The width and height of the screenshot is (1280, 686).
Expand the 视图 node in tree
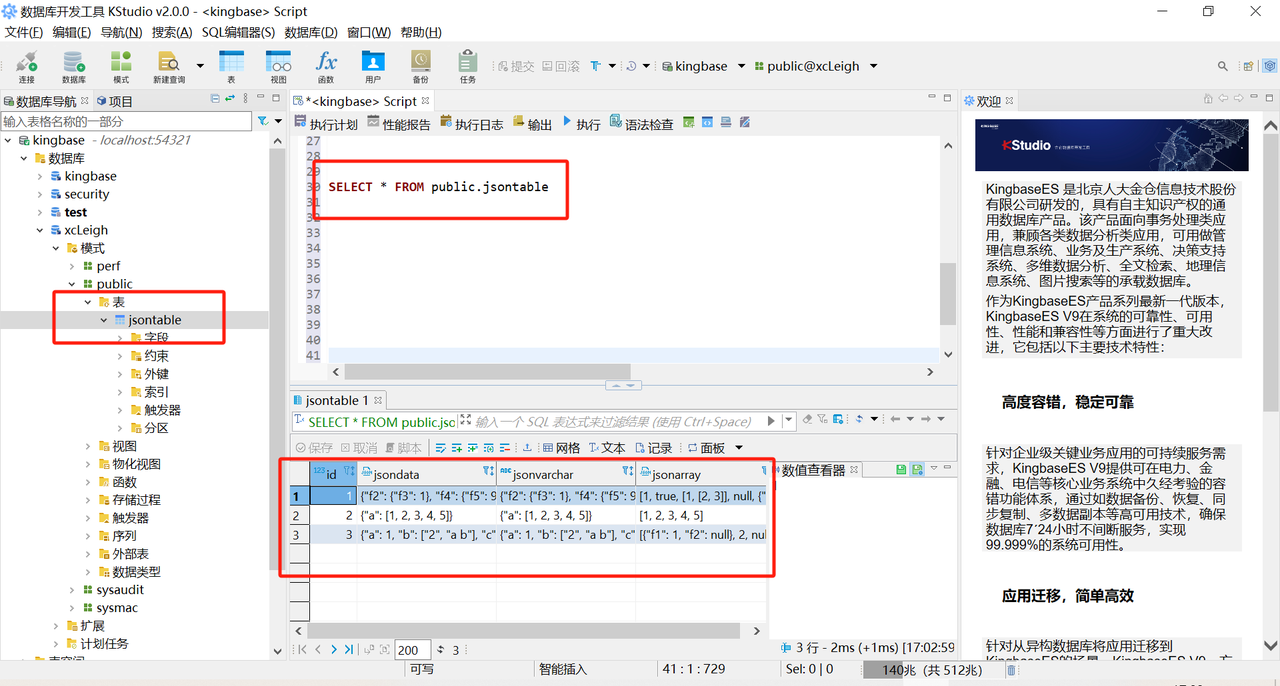point(88,446)
